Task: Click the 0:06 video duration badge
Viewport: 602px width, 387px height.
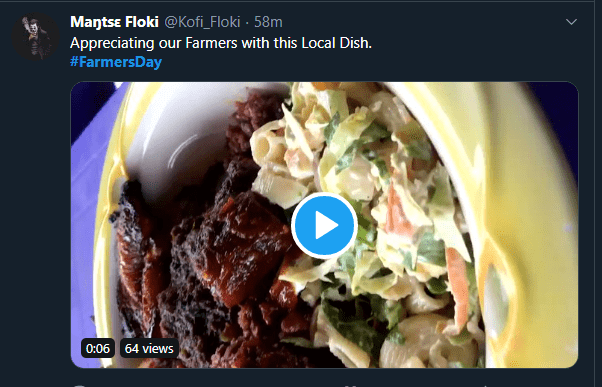Action: coord(98,348)
